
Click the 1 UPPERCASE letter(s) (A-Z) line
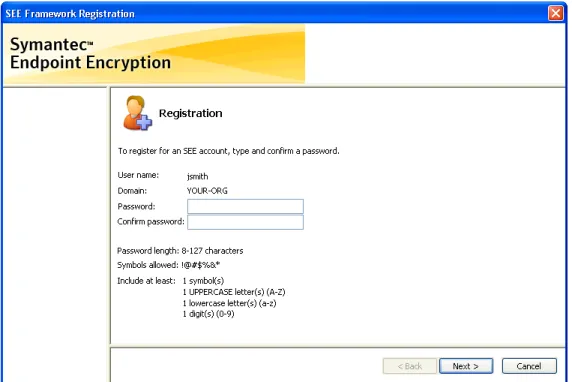(234, 292)
